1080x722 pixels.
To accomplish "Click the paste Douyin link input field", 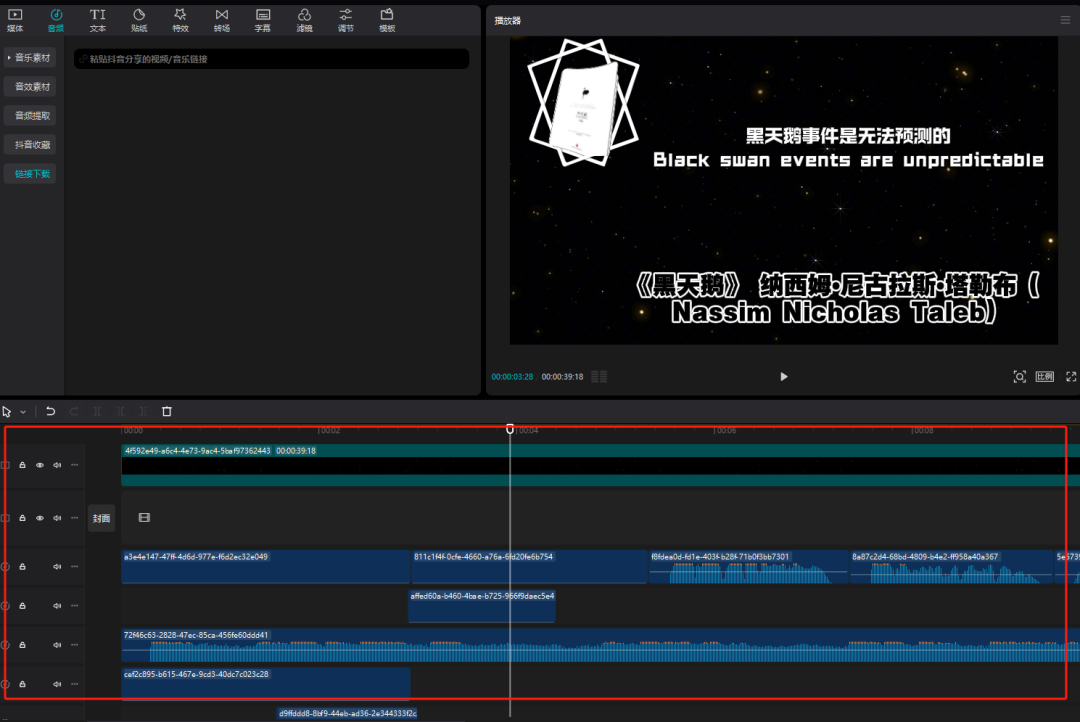I will [x=272, y=60].
